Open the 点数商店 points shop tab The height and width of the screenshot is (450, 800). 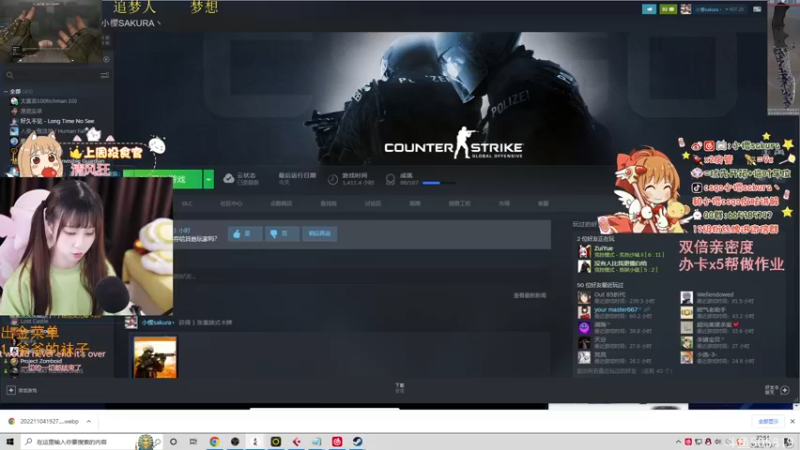tap(281, 204)
